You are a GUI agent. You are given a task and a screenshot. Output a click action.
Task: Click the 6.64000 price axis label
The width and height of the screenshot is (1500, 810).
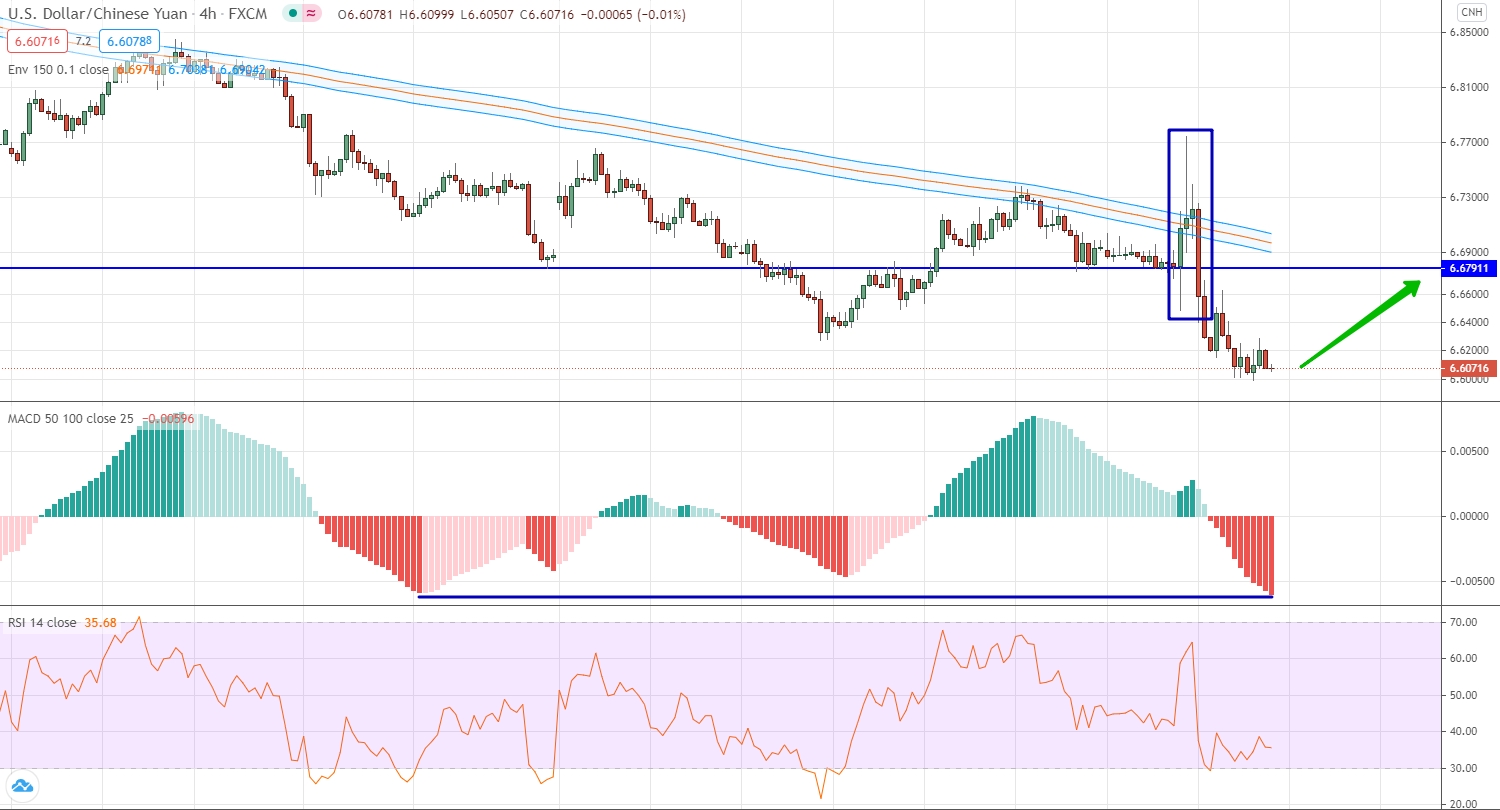1469,322
